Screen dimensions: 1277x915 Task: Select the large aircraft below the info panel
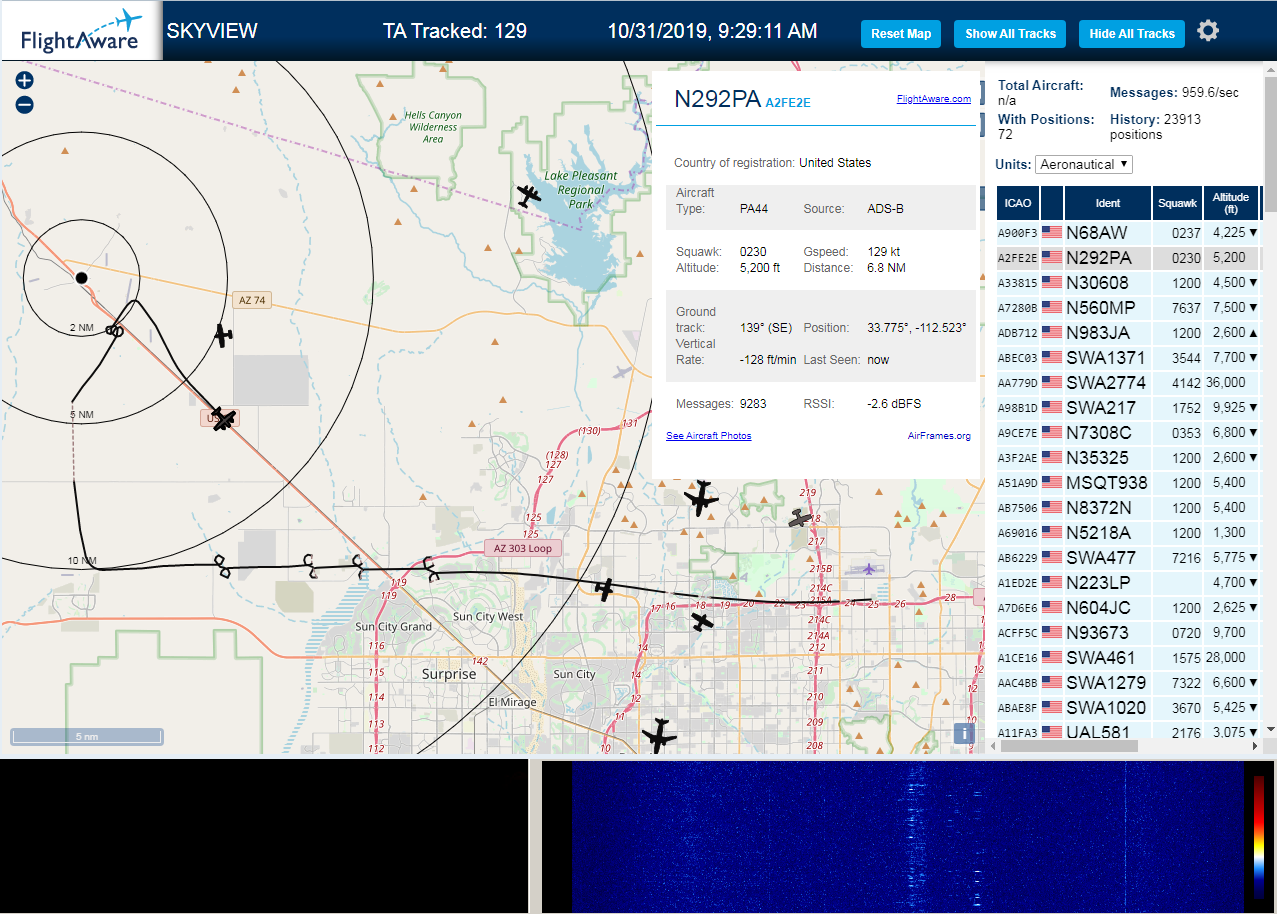click(701, 497)
